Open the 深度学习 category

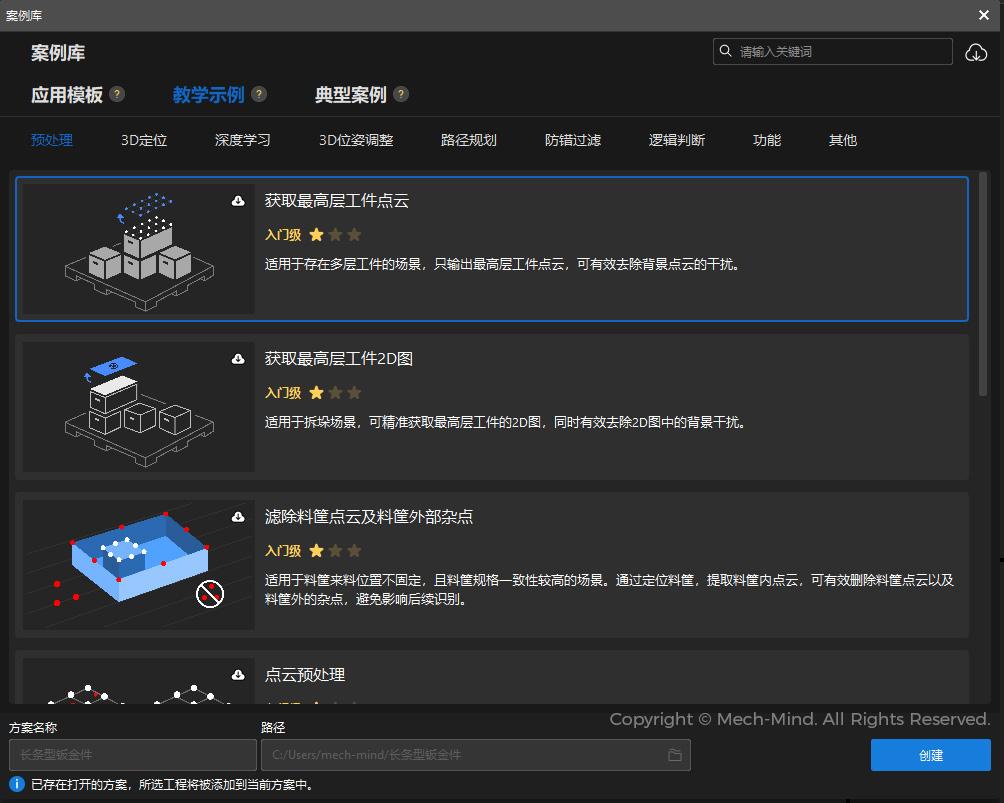(x=242, y=140)
